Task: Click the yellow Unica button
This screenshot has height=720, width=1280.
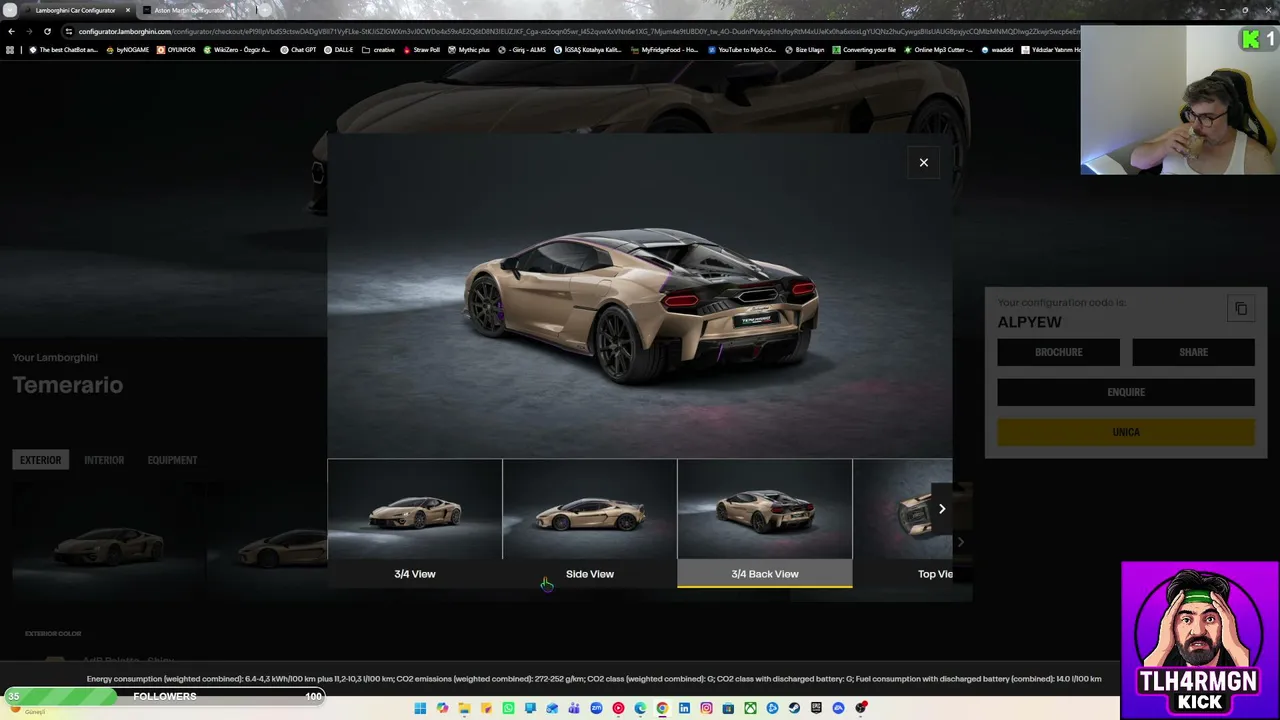Action: (x=1126, y=432)
